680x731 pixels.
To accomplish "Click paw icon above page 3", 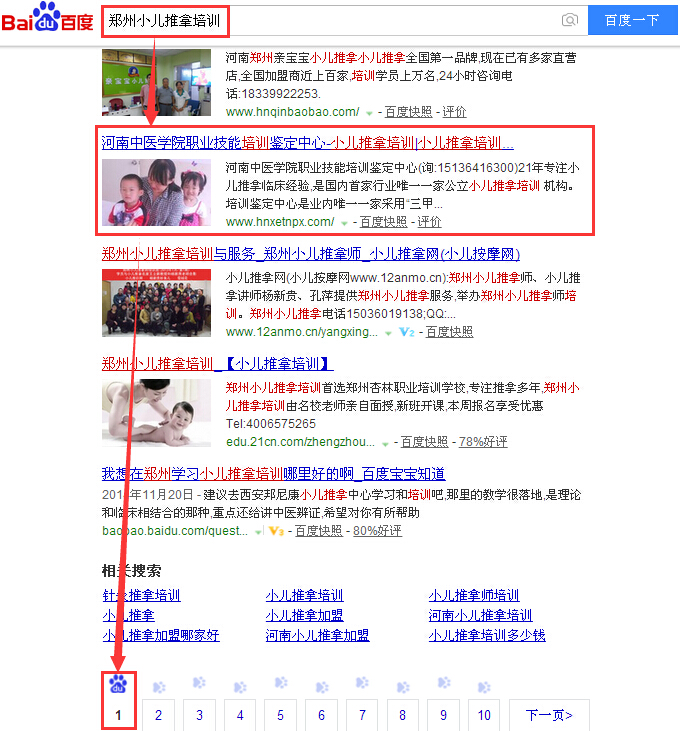I will coord(199,683).
